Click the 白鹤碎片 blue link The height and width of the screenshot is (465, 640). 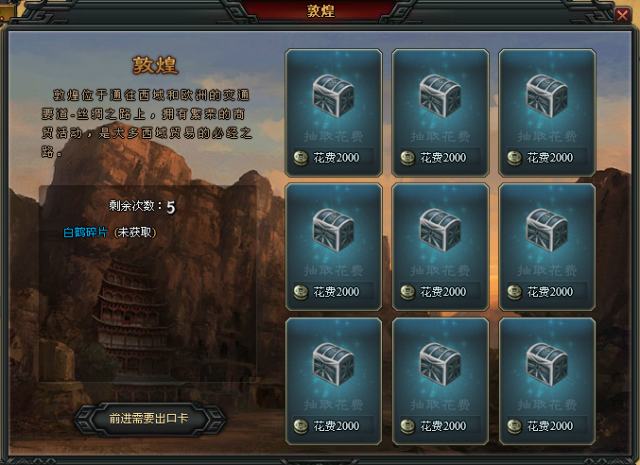(85, 232)
